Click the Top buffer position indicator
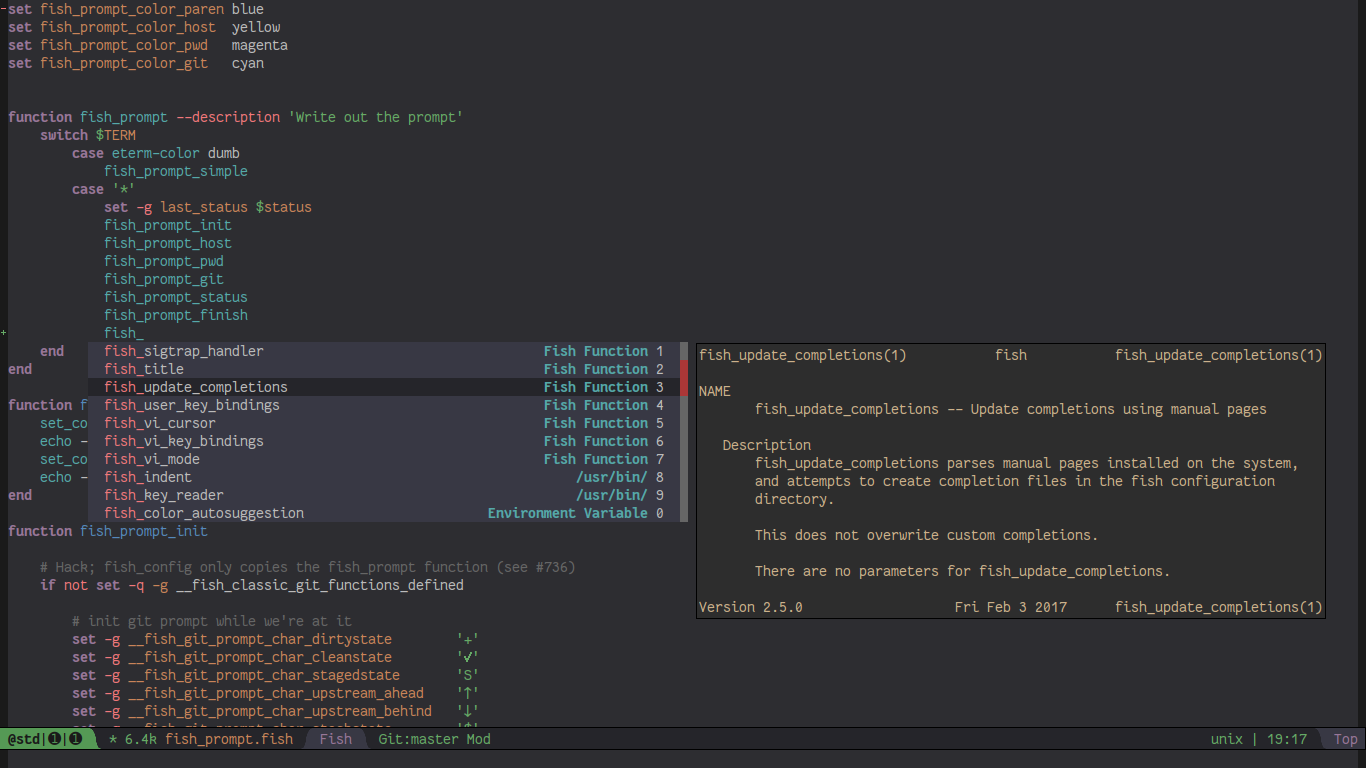Screen dimensions: 1366x768 pyautogui.click(x=1346, y=739)
